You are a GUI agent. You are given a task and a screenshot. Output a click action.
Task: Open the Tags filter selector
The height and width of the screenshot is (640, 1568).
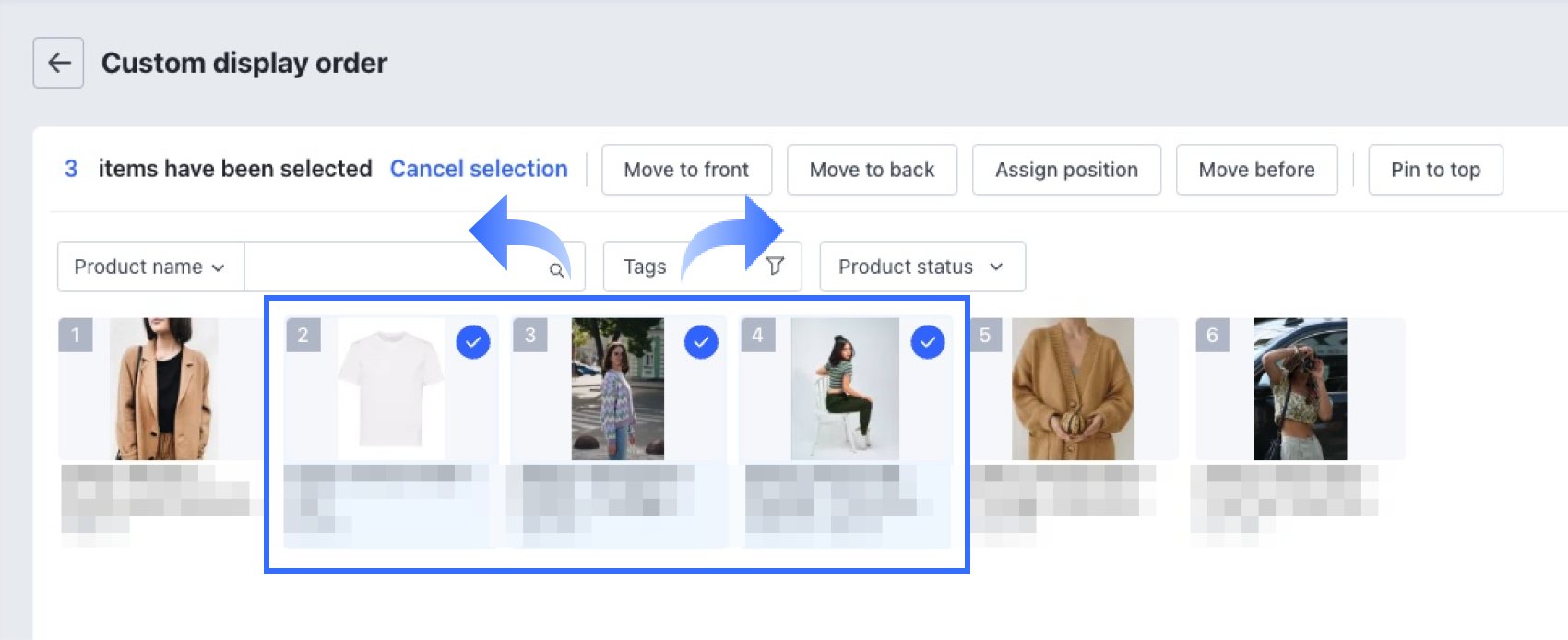click(x=646, y=267)
